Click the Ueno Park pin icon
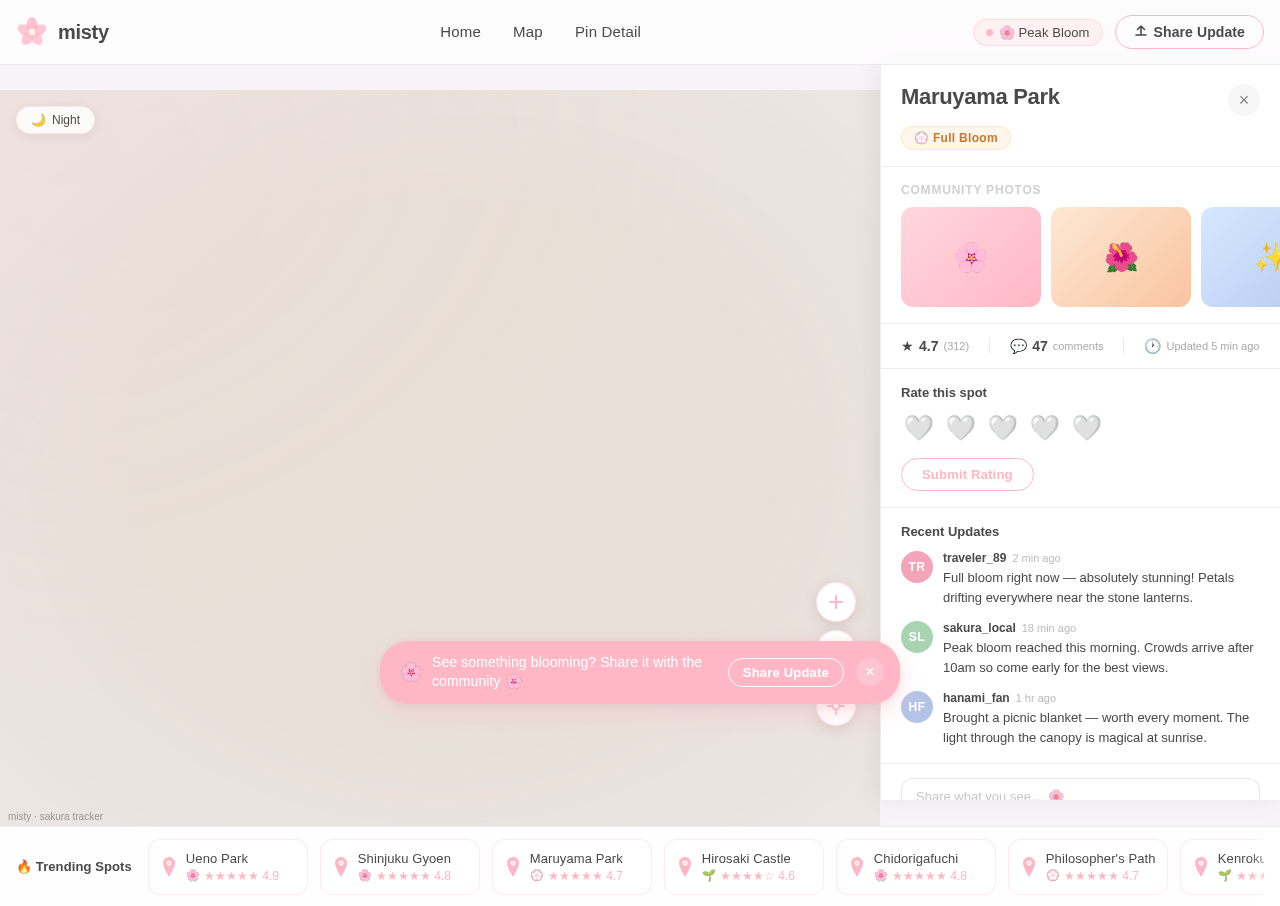1280x906 pixels. tap(169, 867)
